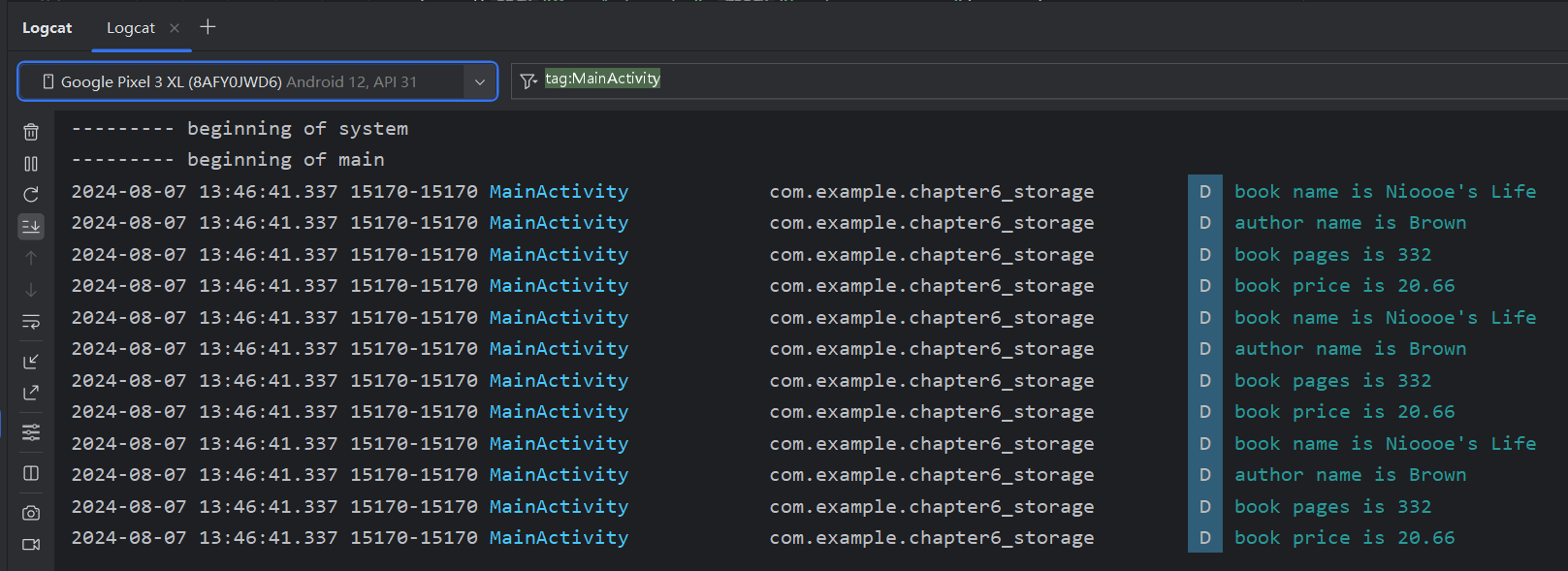Toggle soft-wrap for log lines

[x=31, y=321]
